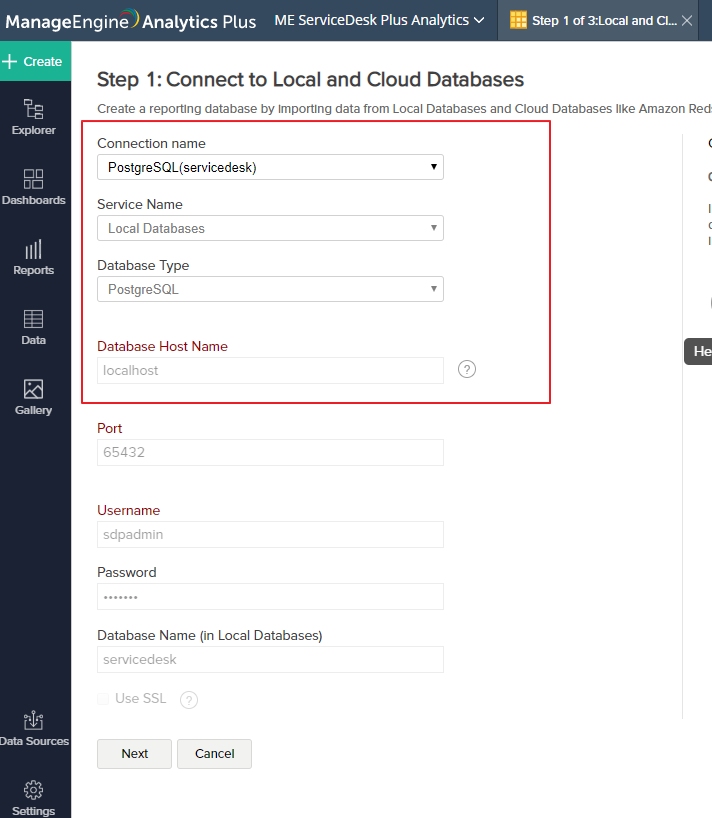Expand ME ServiceDesk Plus Analytics workspace menu
This screenshot has width=712, height=818.
[x=380, y=20]
